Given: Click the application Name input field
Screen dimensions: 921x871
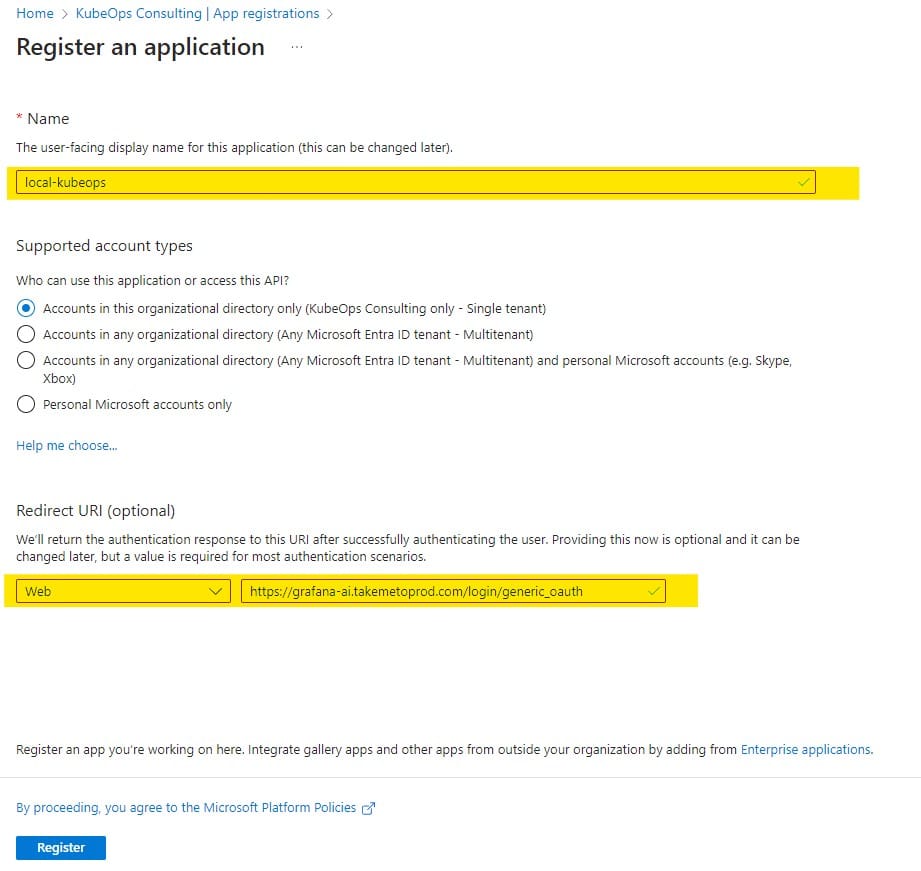Looking at the screenshot, I should [x=415, y=183].
